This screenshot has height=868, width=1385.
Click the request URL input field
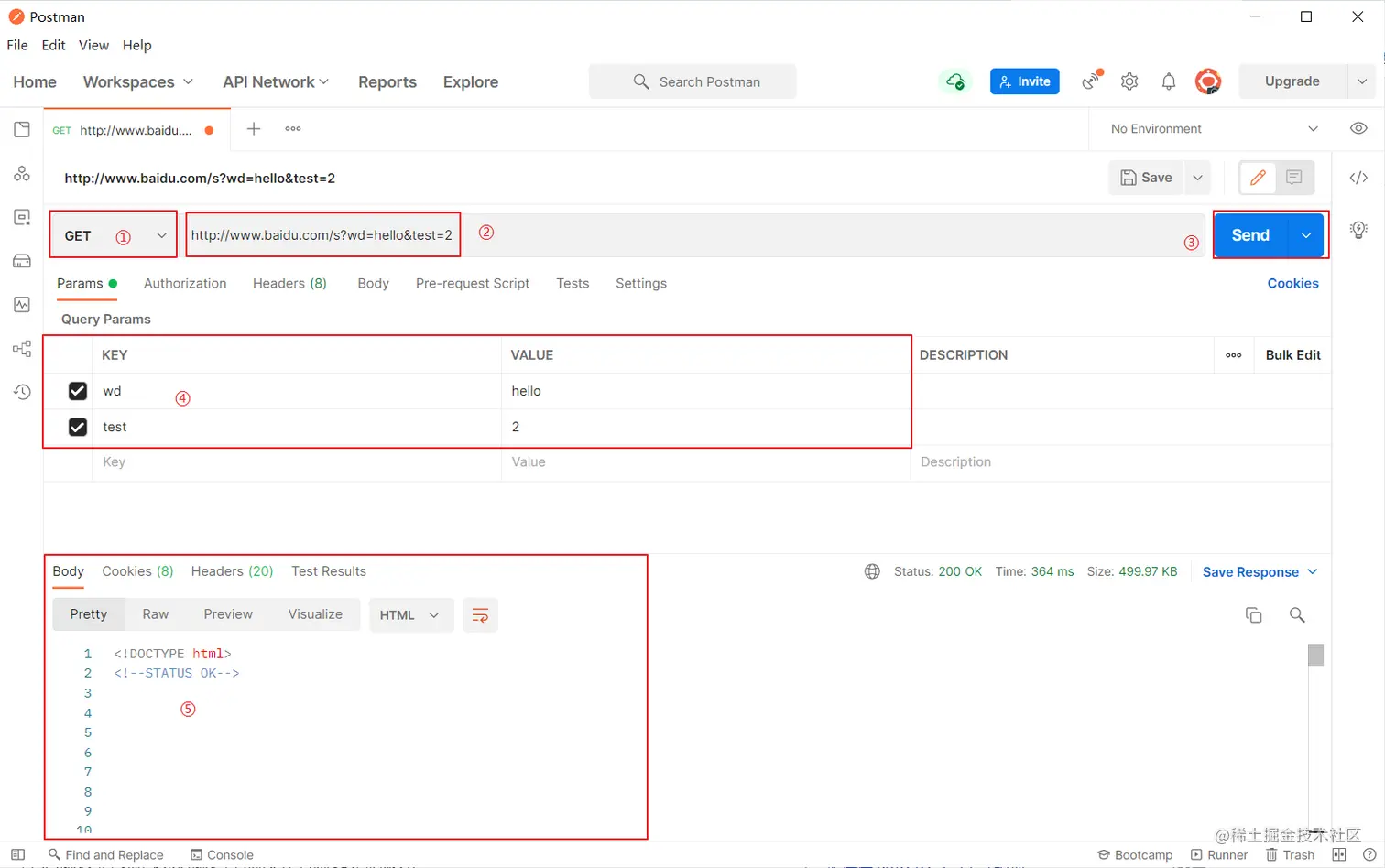[694, 235]
